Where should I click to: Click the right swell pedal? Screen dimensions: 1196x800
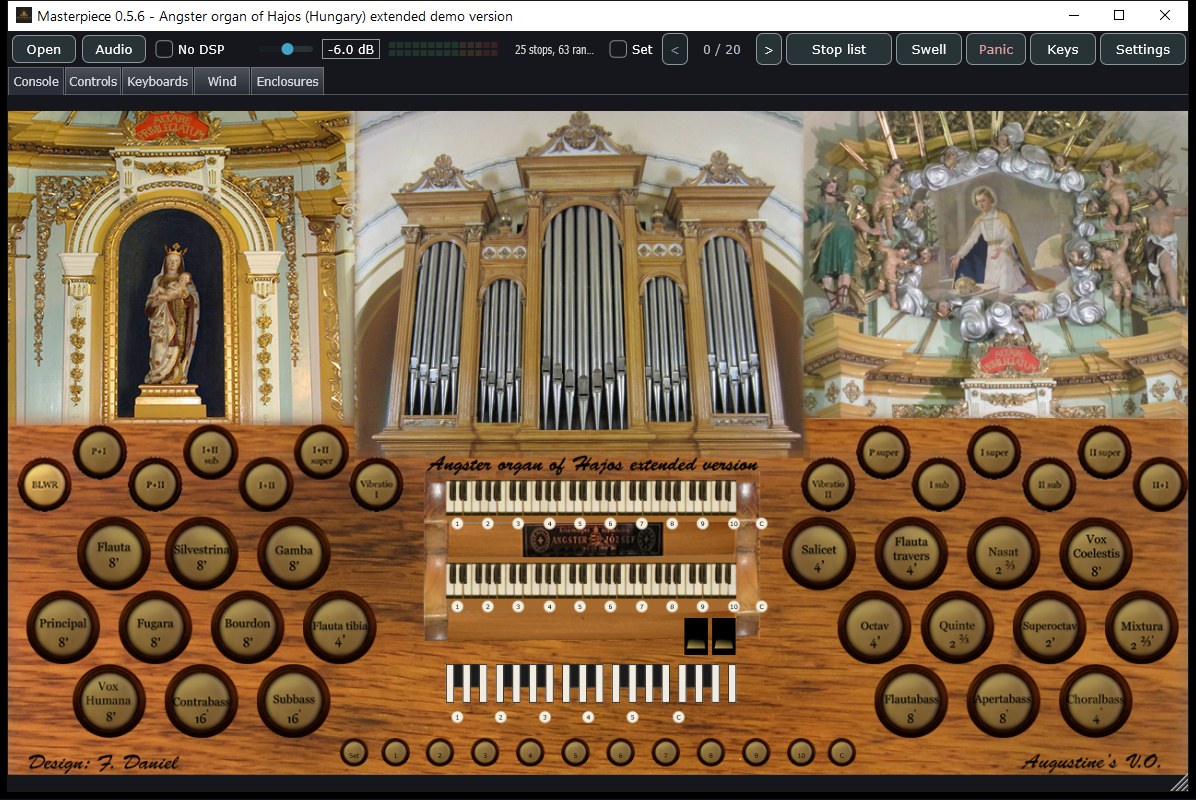point(723,636)
